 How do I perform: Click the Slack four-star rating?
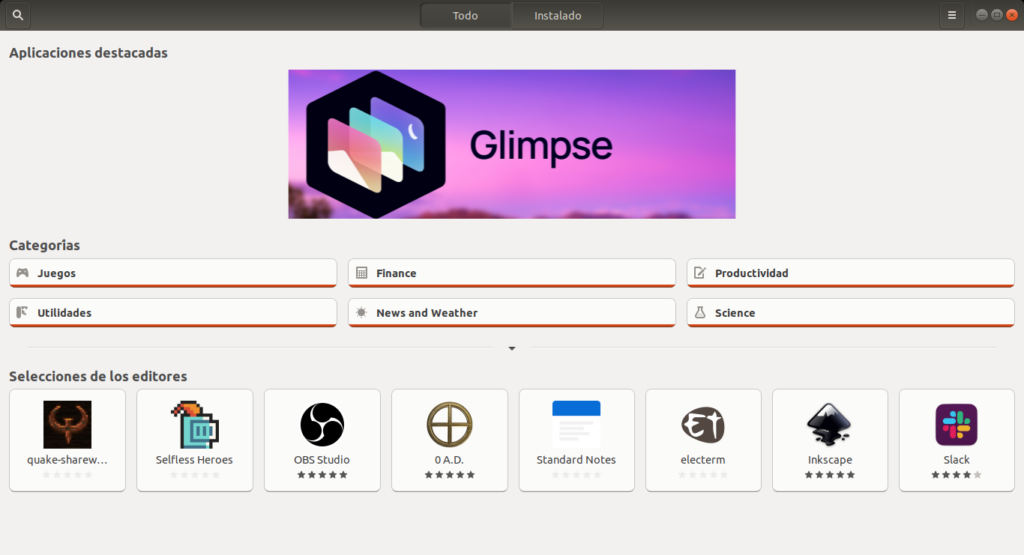pyautogui.click(x=956, y=475)
